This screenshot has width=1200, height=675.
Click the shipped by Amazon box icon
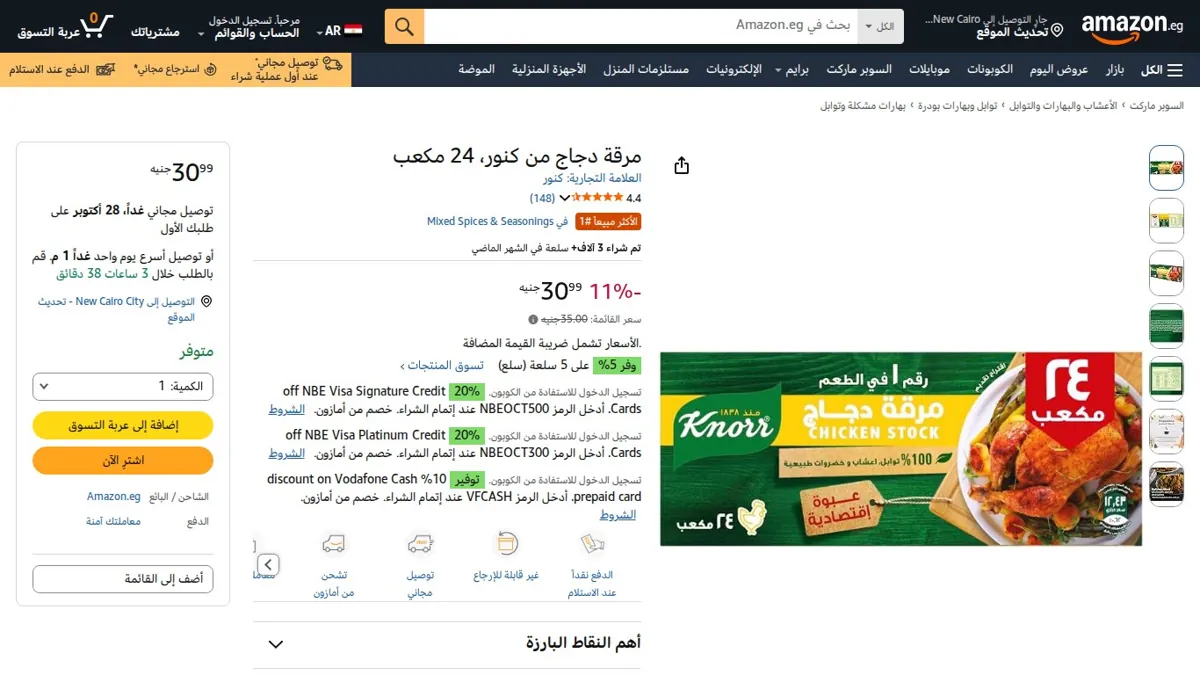pyautogui.click(x=334, y=544)
